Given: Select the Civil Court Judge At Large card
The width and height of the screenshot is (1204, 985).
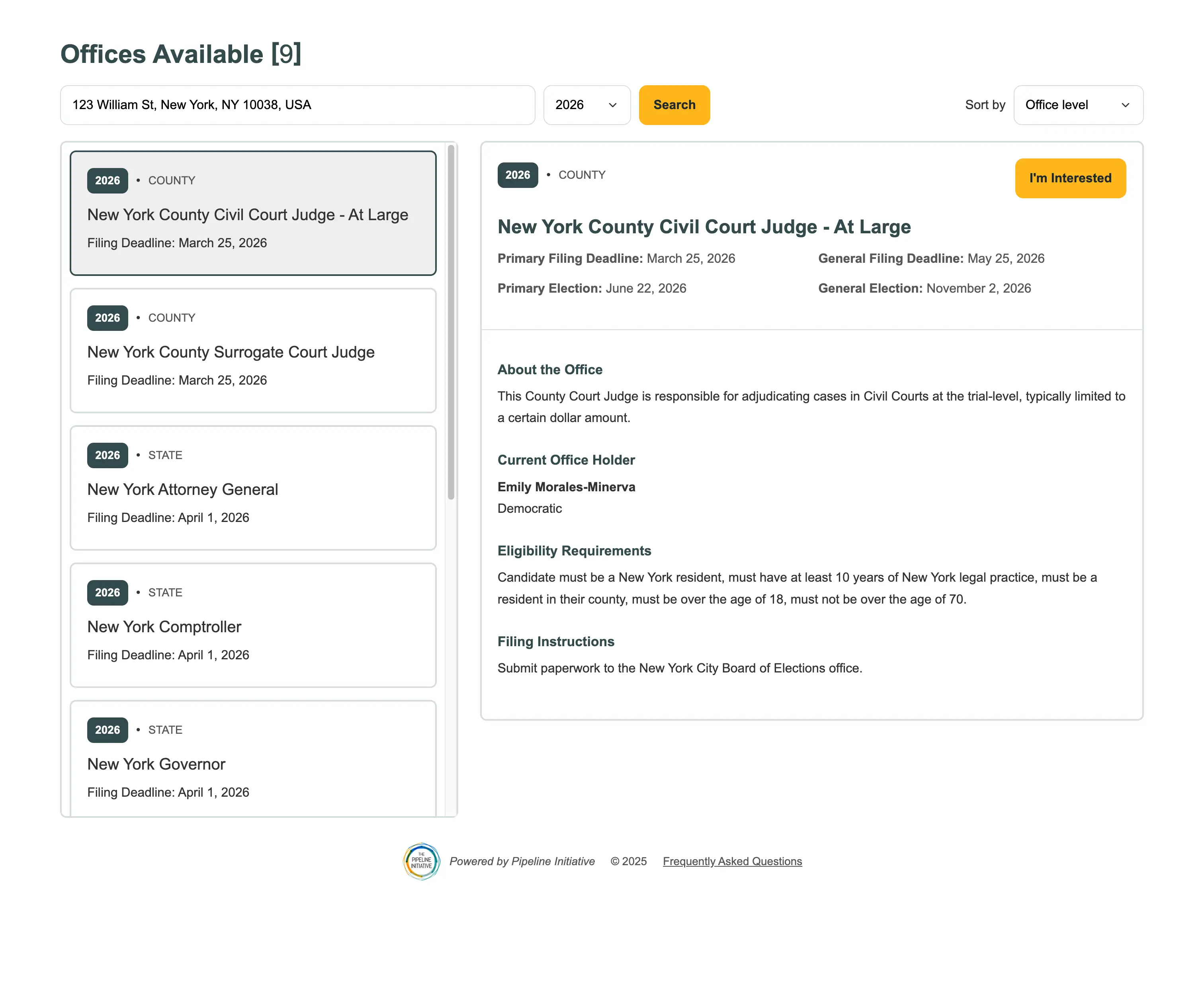Looking at the screenshot, I should [x=252, y=213].
